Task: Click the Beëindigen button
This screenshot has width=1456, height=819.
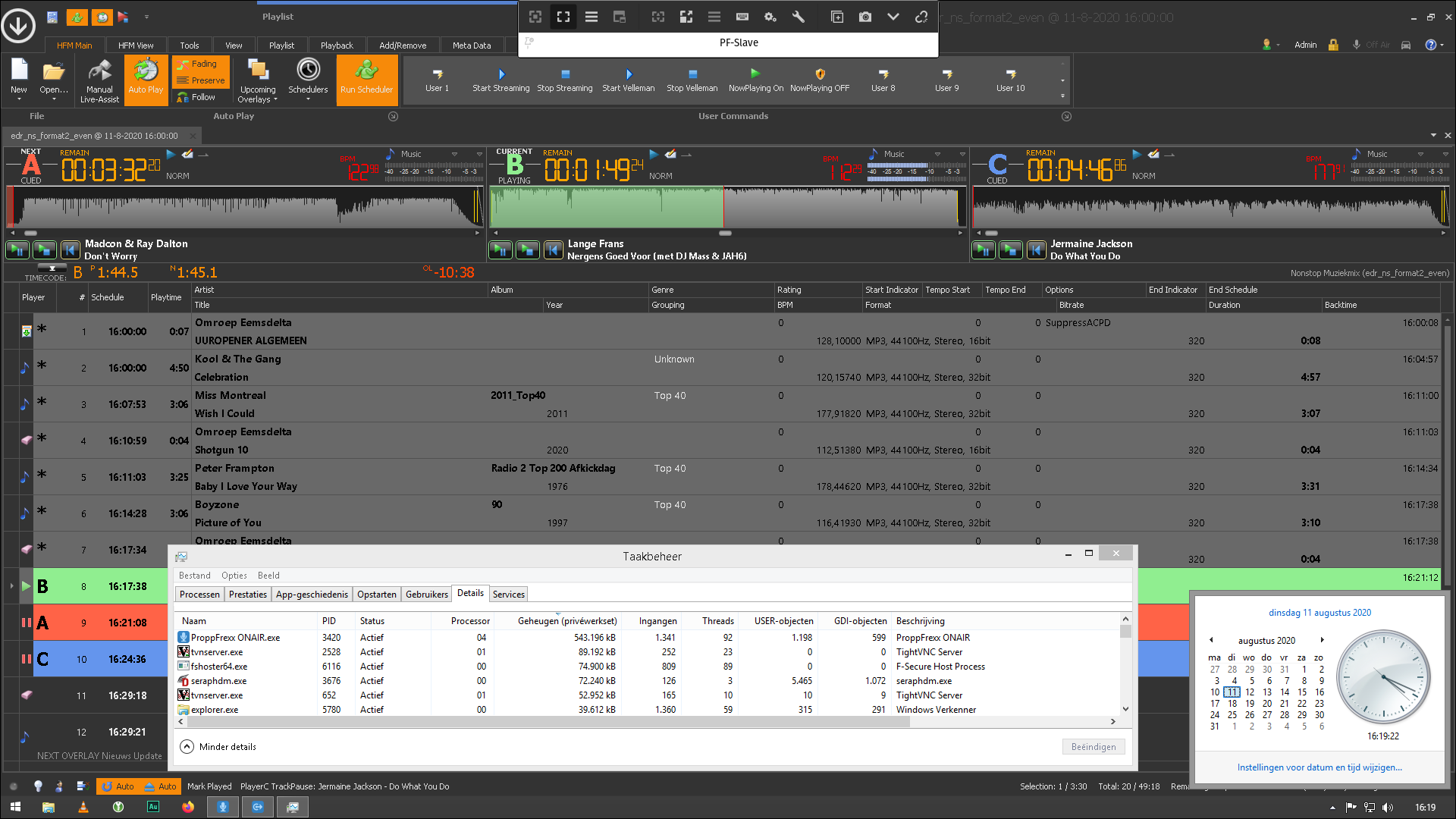Action: [x=1093, y=747]
